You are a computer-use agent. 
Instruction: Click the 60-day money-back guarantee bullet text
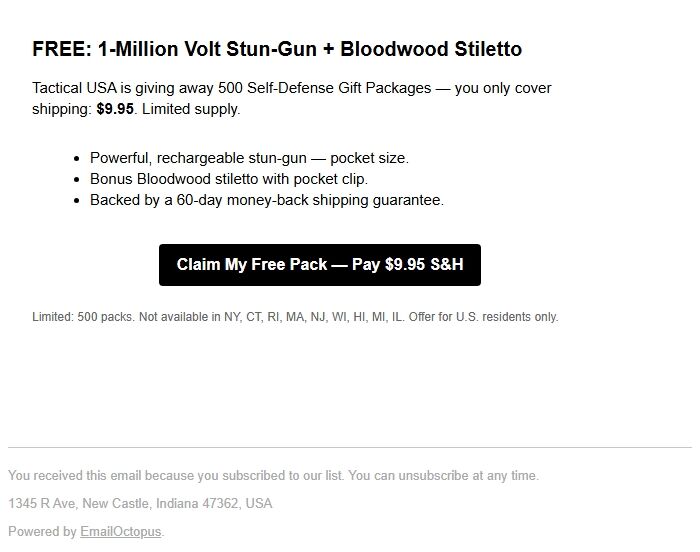pos(266,200)
